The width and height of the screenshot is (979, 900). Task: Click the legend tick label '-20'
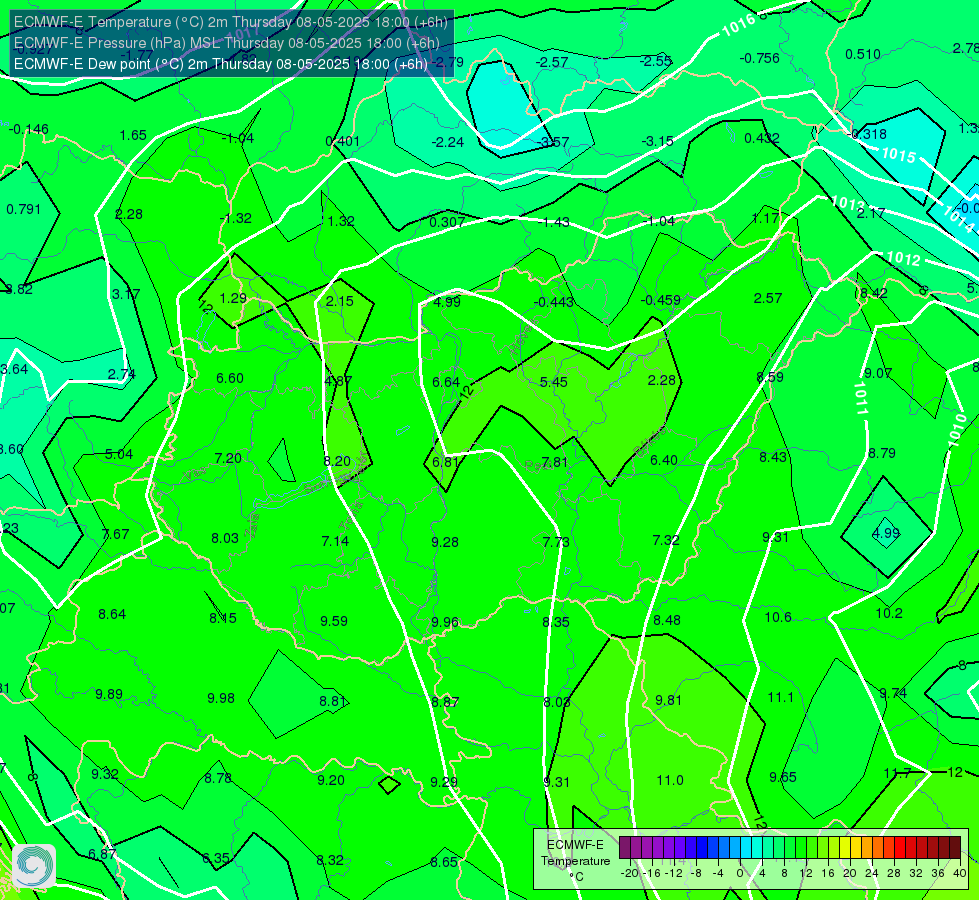pos(629,873)
